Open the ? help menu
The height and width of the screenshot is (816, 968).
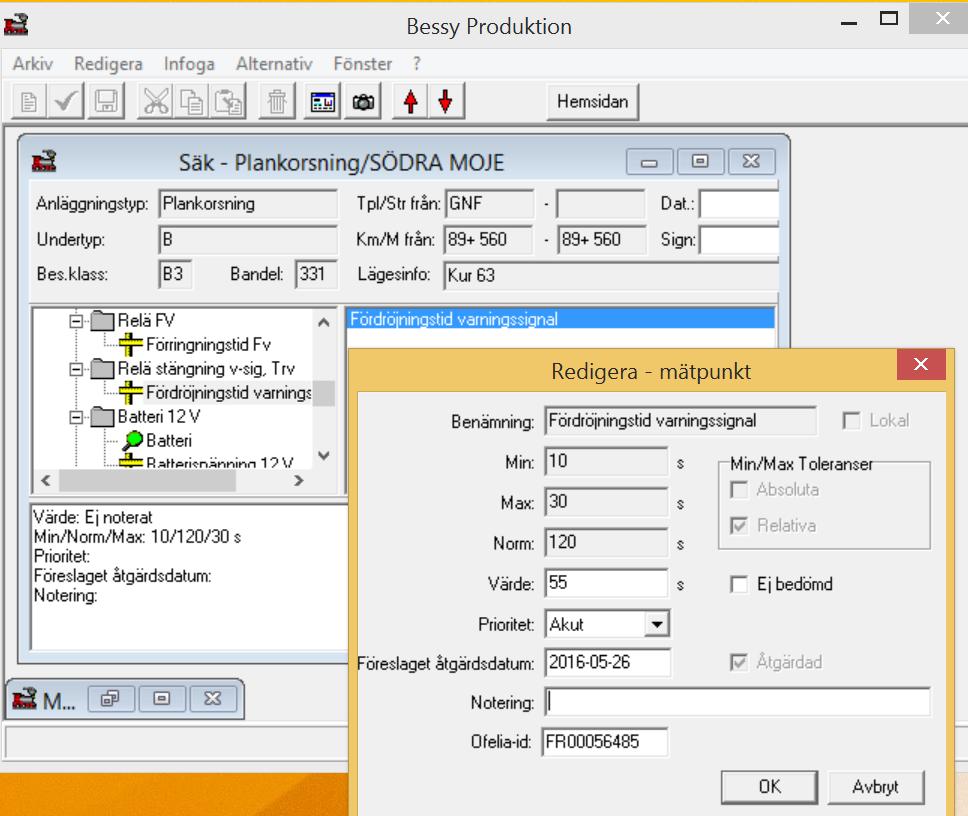click(417, 64)
